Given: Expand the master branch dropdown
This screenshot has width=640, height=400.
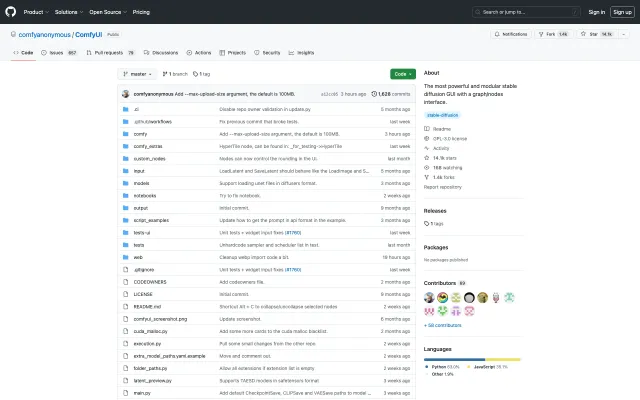Looking at the screenshot, I should tap(138, 74).
